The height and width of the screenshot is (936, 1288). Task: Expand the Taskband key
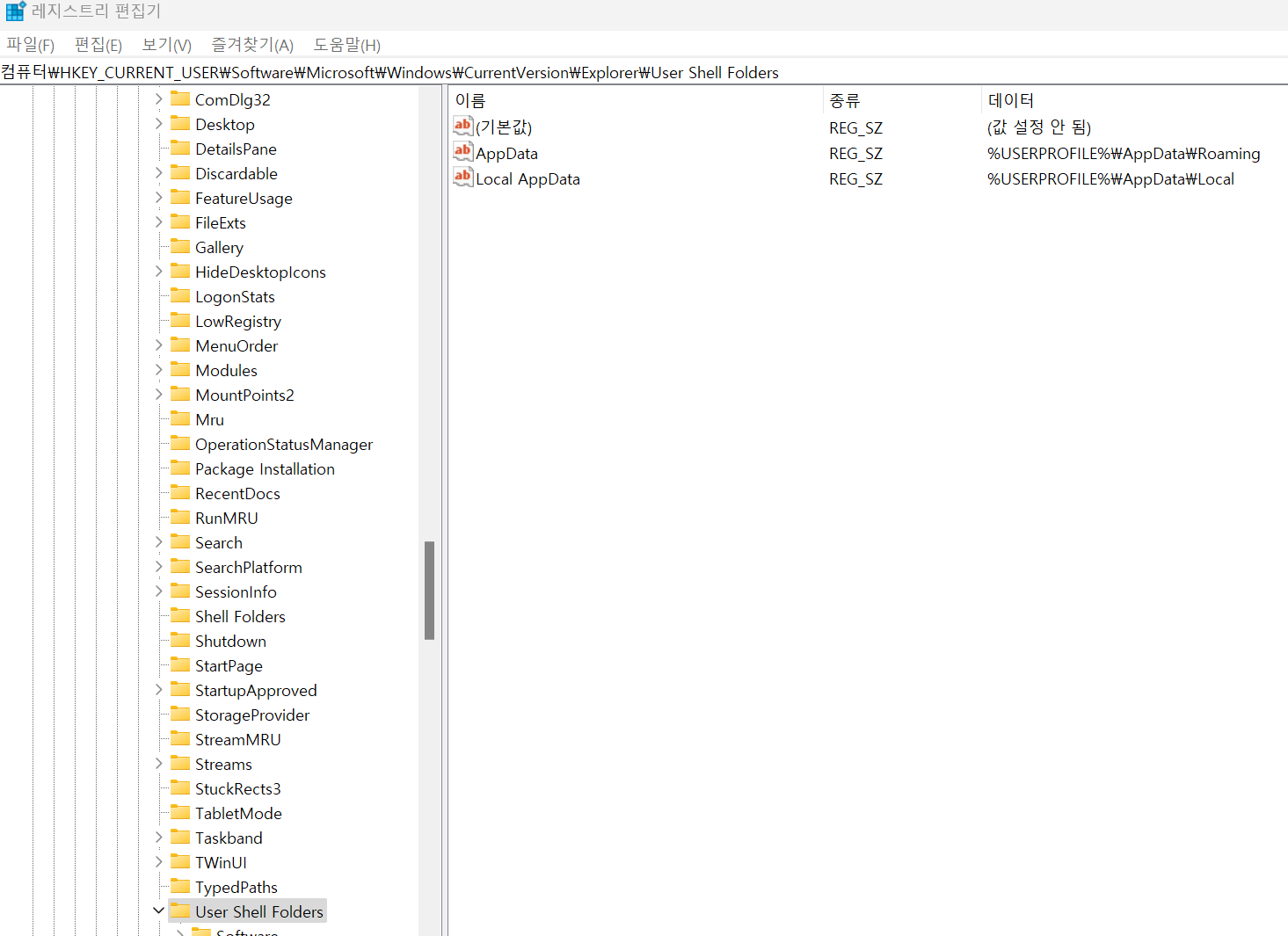coord(159,838)
